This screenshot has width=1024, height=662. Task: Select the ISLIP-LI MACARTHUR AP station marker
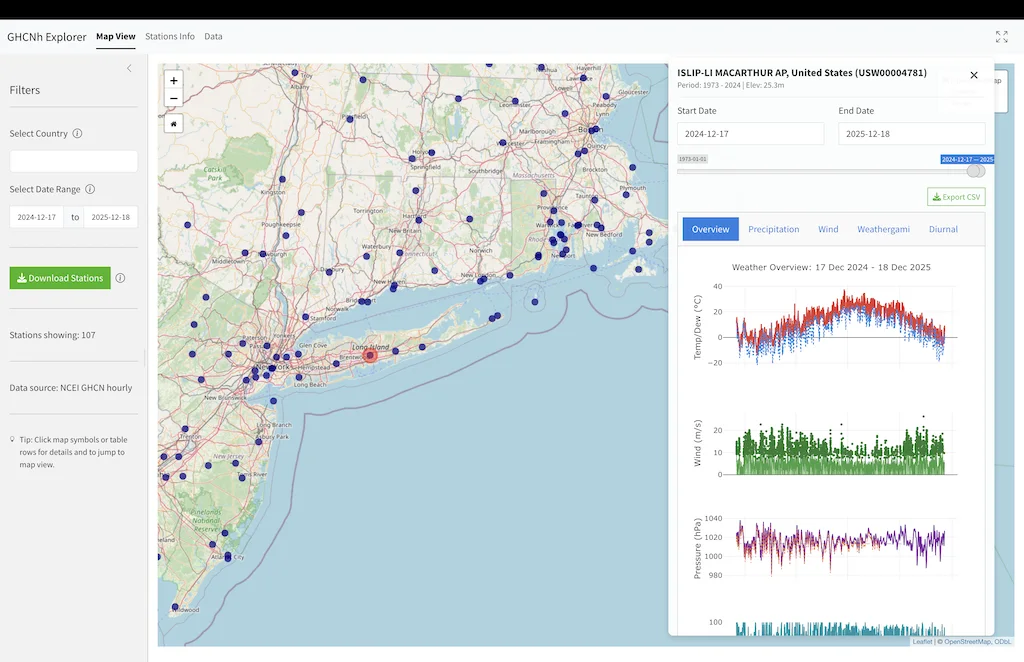(x=370, y=354)
